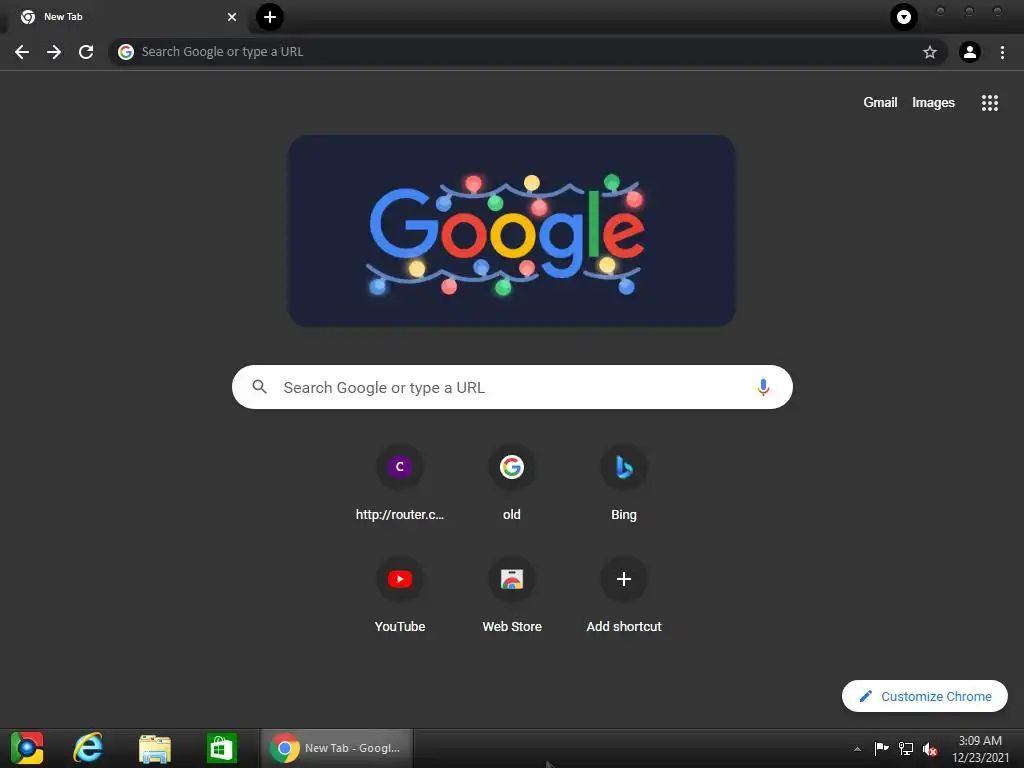Image resolution: width=1024 pixels, height=768 pixels.
Task: Open a new tab with plus button
Action: [270, 17]
